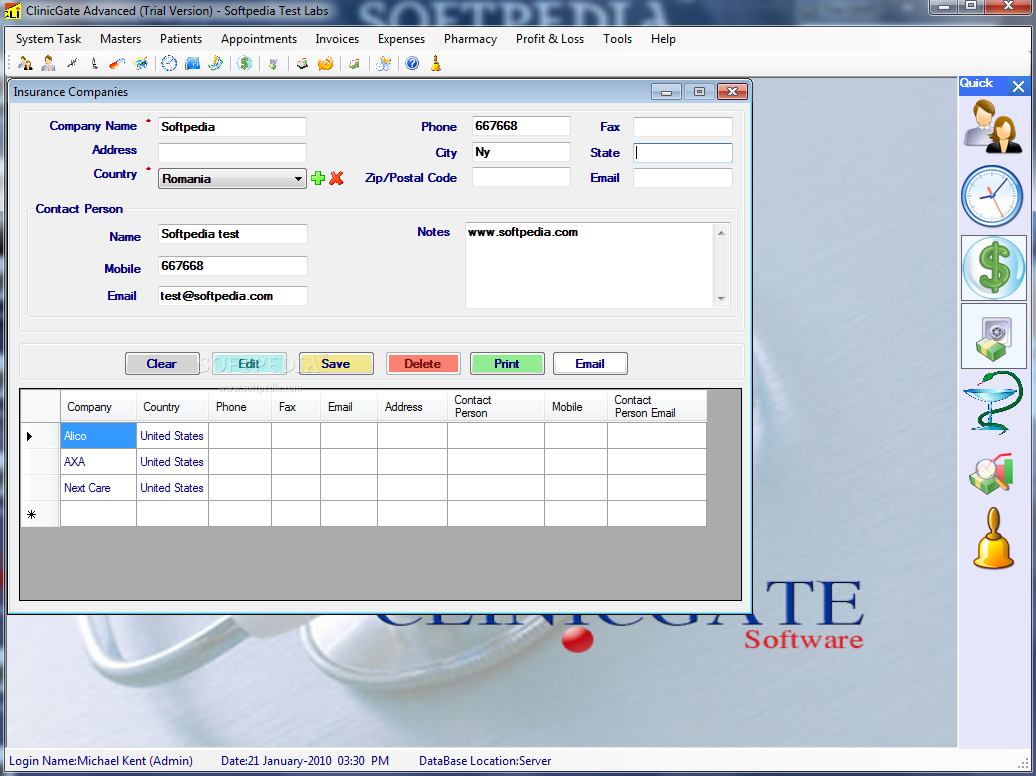Click the red Delete button
Image resolution: width=1036 pixels, height=776 pixels.
pyautogui.click(x=423, y=364)
